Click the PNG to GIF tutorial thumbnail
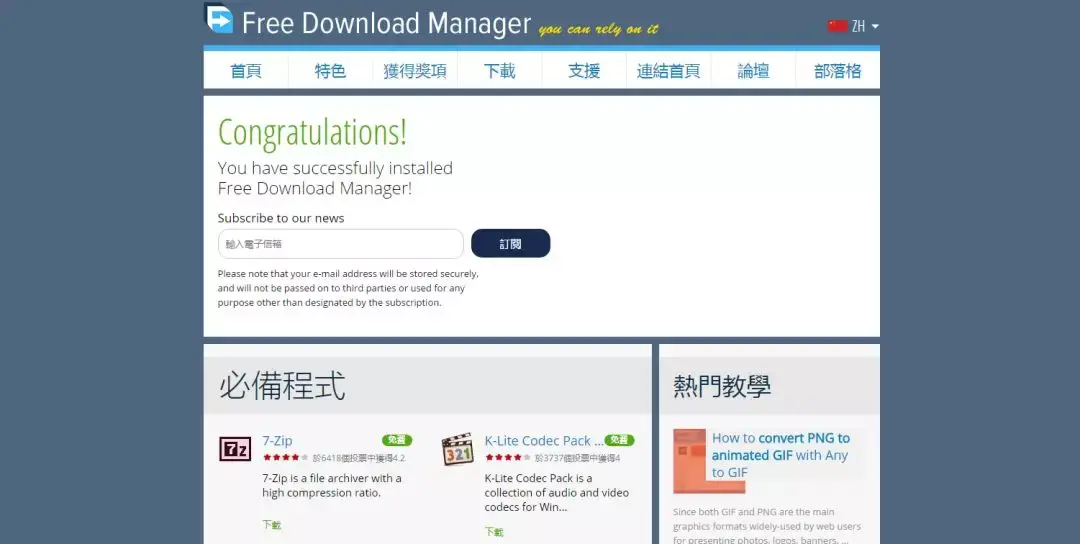This screenshot has height=544, width=1080. point(708,461)
